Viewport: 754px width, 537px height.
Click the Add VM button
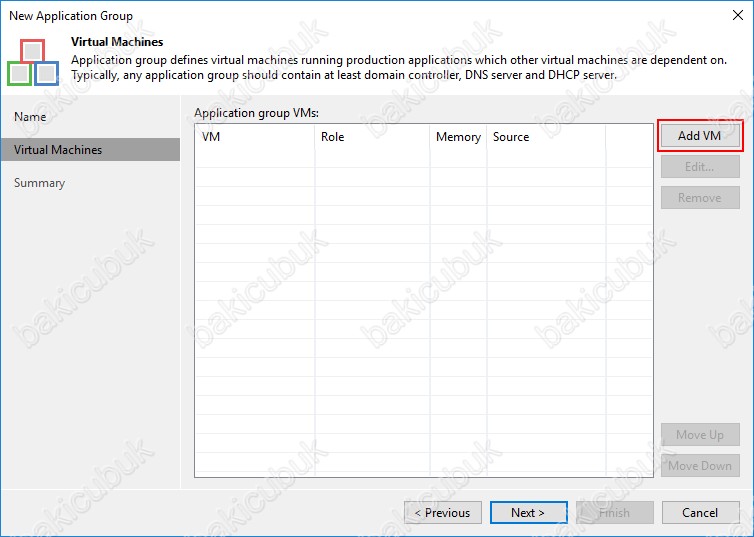[700, 136]
